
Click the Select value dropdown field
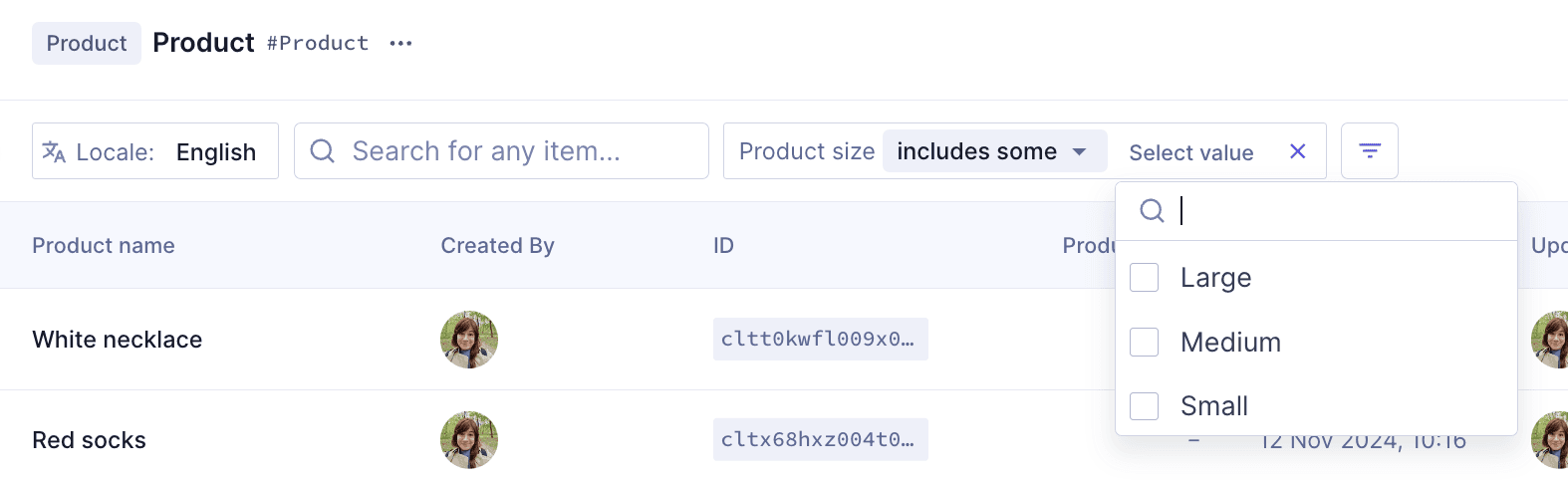coord(1190,152)
